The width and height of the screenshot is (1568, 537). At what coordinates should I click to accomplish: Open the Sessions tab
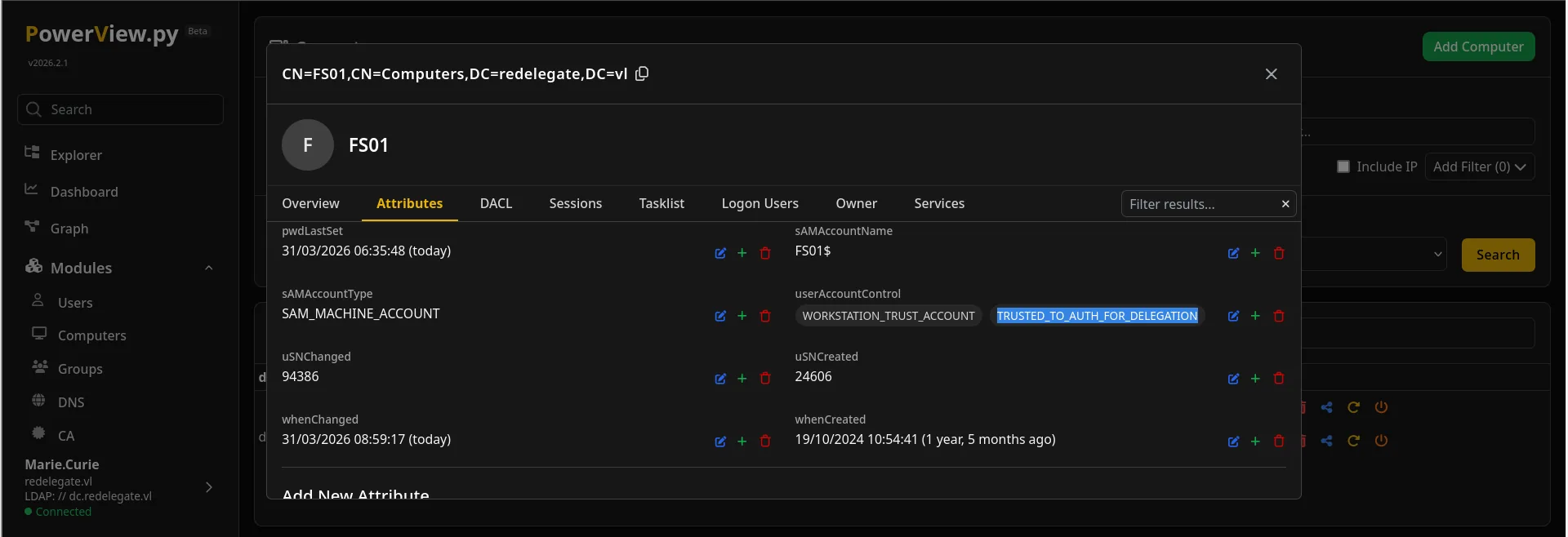tap(575, 203)
